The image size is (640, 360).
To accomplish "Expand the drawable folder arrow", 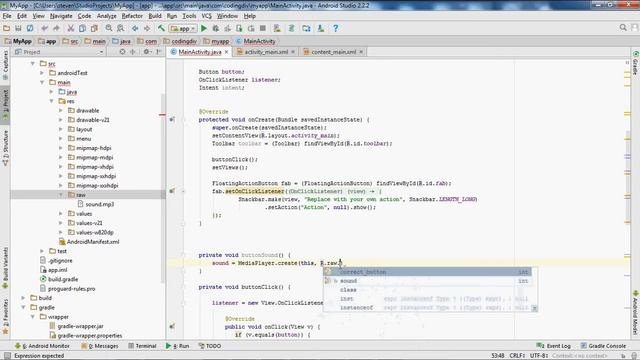I will (61, 111).
